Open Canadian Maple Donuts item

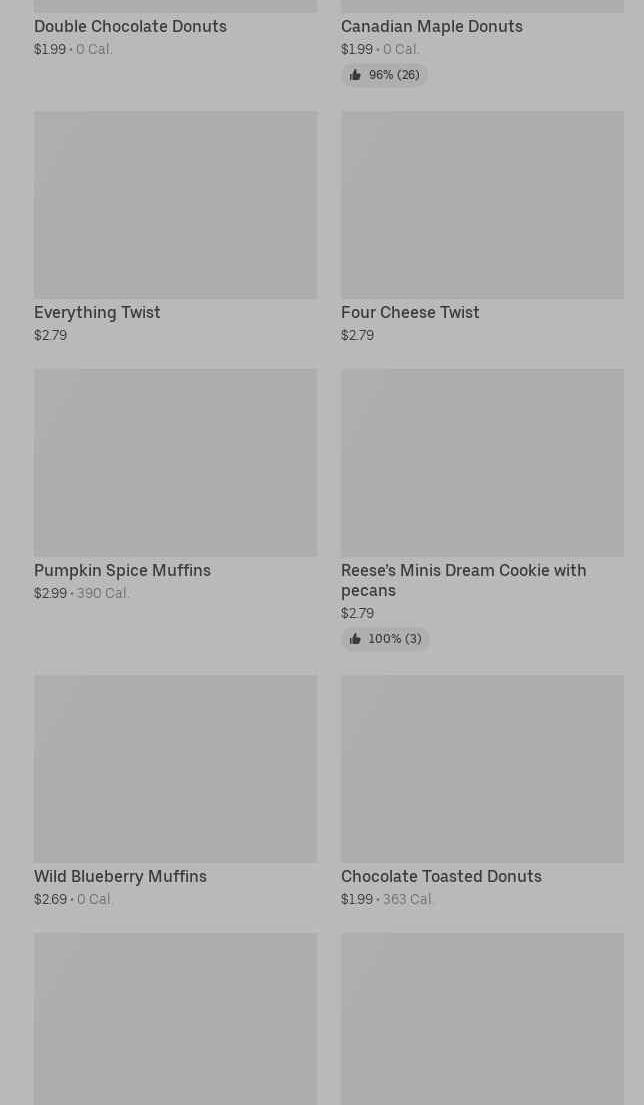(431, 26)
